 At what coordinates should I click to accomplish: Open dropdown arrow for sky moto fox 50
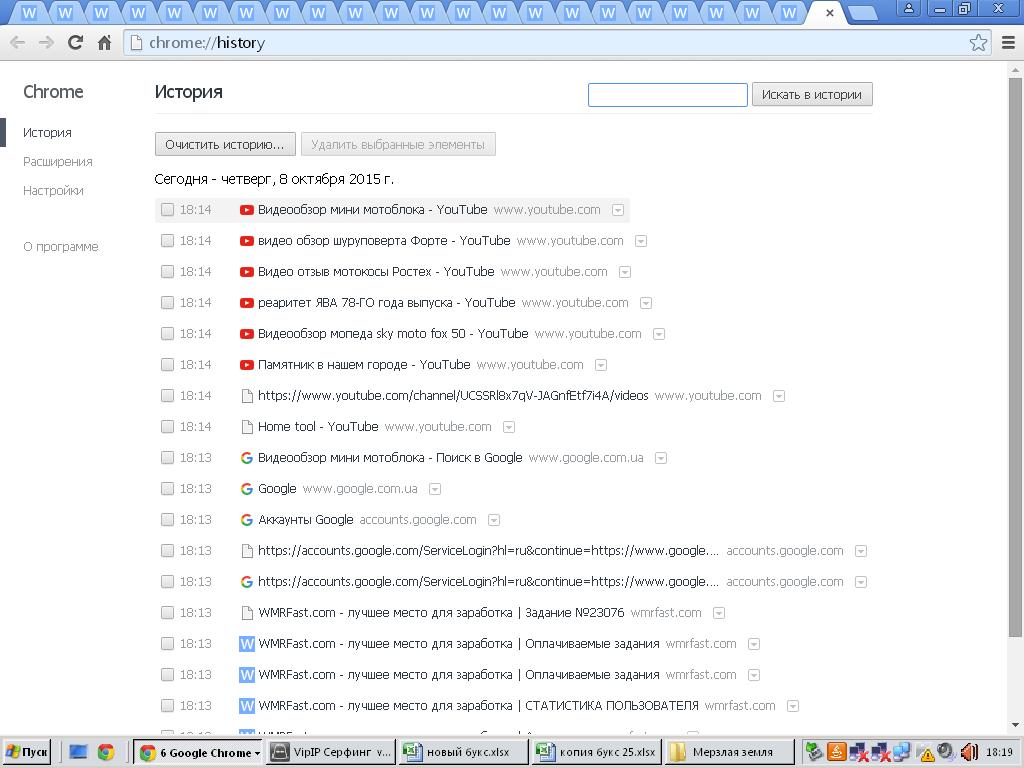(659, 334)
